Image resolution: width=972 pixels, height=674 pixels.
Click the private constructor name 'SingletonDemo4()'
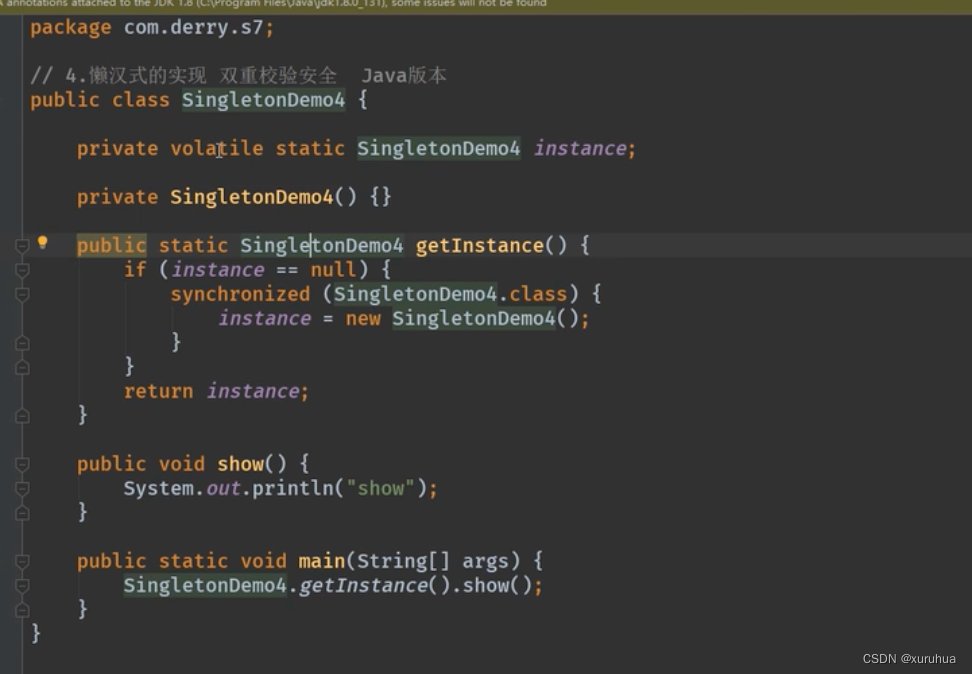(263, 197)
